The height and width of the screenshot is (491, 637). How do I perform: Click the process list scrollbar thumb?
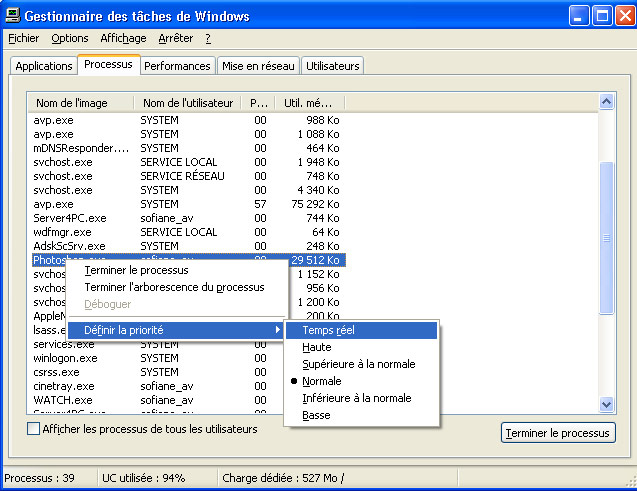tap(606, 238)
